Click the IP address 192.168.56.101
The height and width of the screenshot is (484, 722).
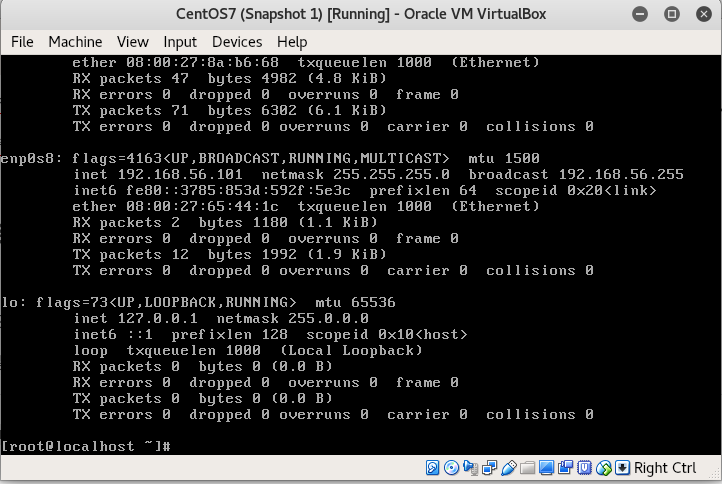pos(180,175)
